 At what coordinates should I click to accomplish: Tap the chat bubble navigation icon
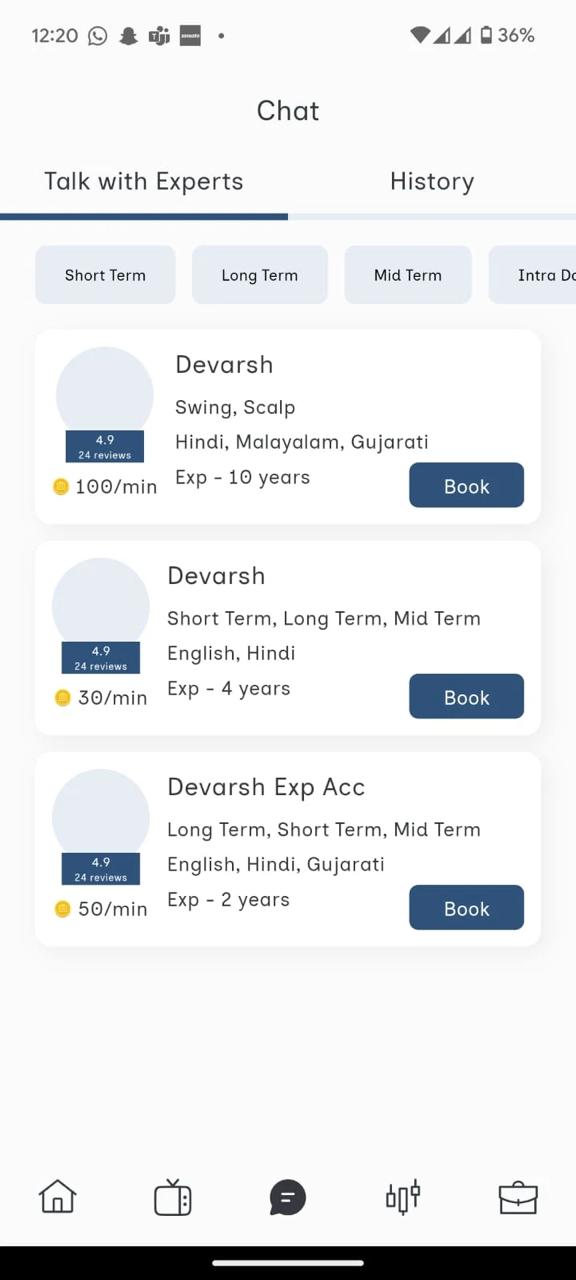pyautogui.click(x=287, y=1197)
